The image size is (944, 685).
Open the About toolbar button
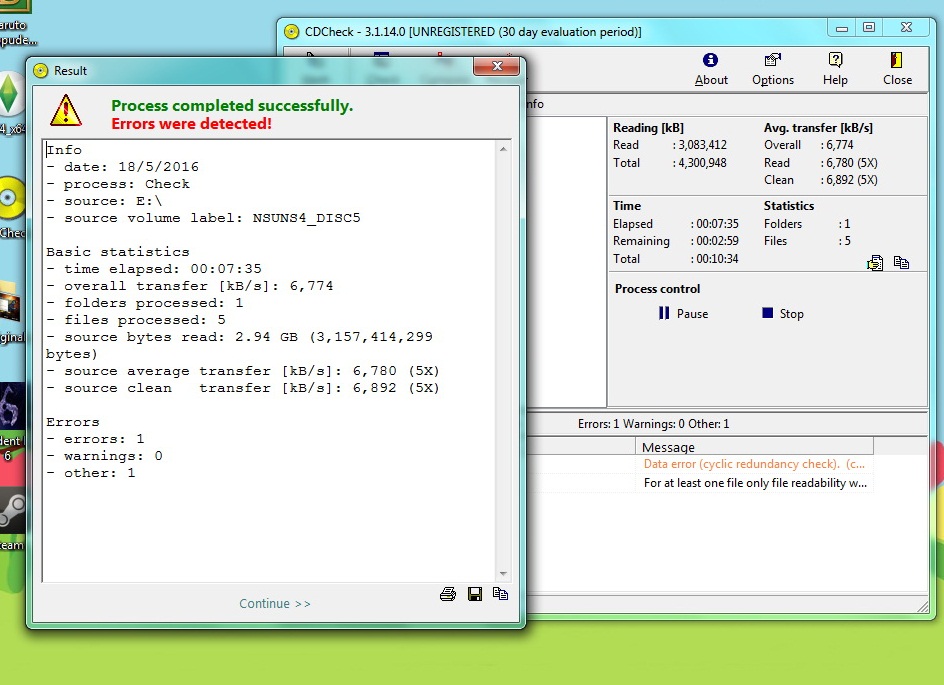pyautogui.click(x=711, y=69)
